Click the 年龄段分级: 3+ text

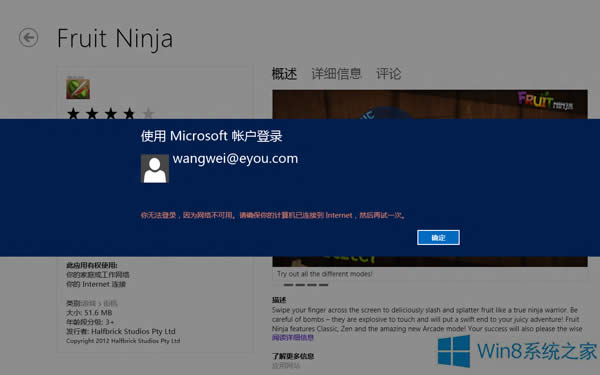click(90, 322)
